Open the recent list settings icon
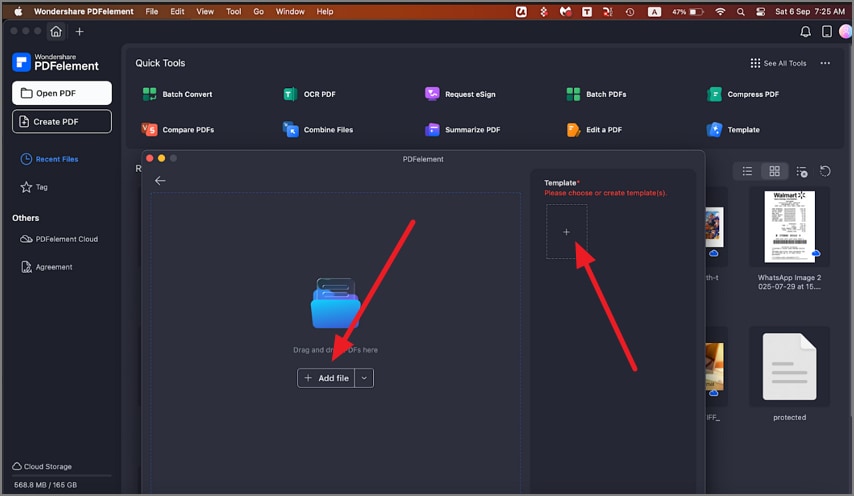Screen dimensions: 854x496 click(x=801, y=172)
